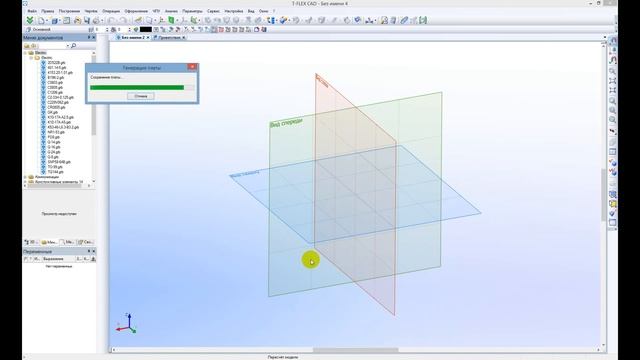Image resolution: width=640 pixels, height=360 pixels.
Task: Click the printer icon in the main toolbar
Action: [x=96, y=20]
